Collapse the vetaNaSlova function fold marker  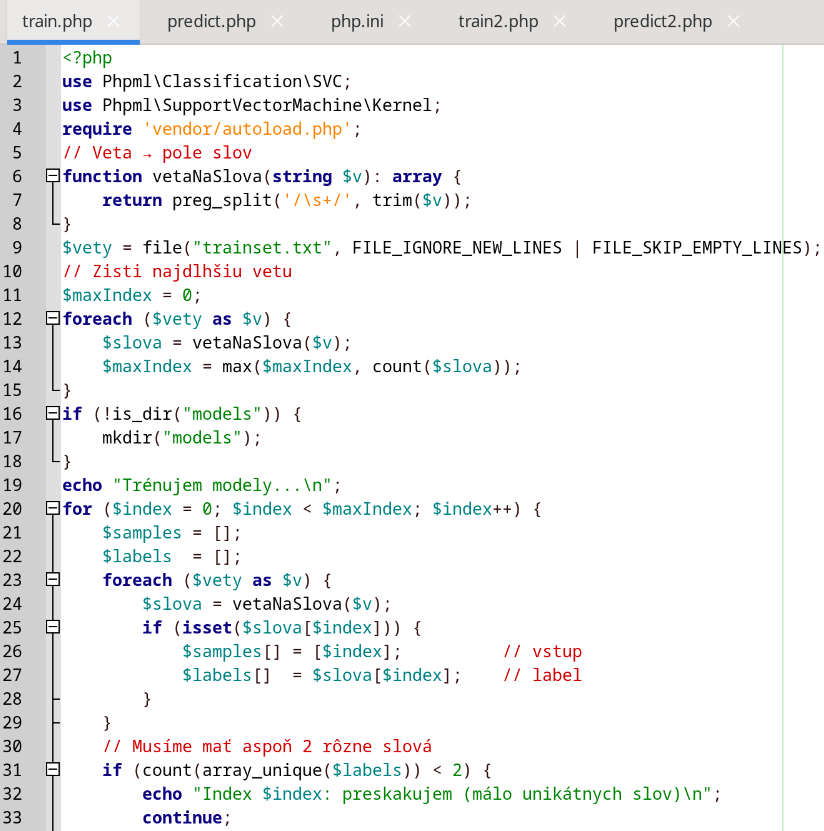(53, 176)
